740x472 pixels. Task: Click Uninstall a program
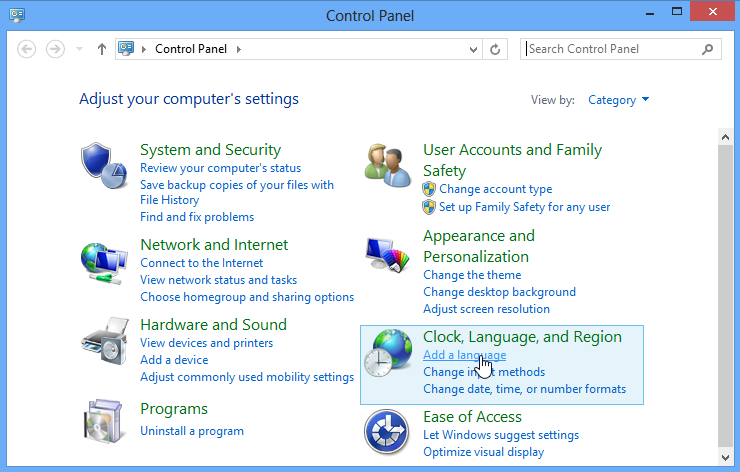192,431
